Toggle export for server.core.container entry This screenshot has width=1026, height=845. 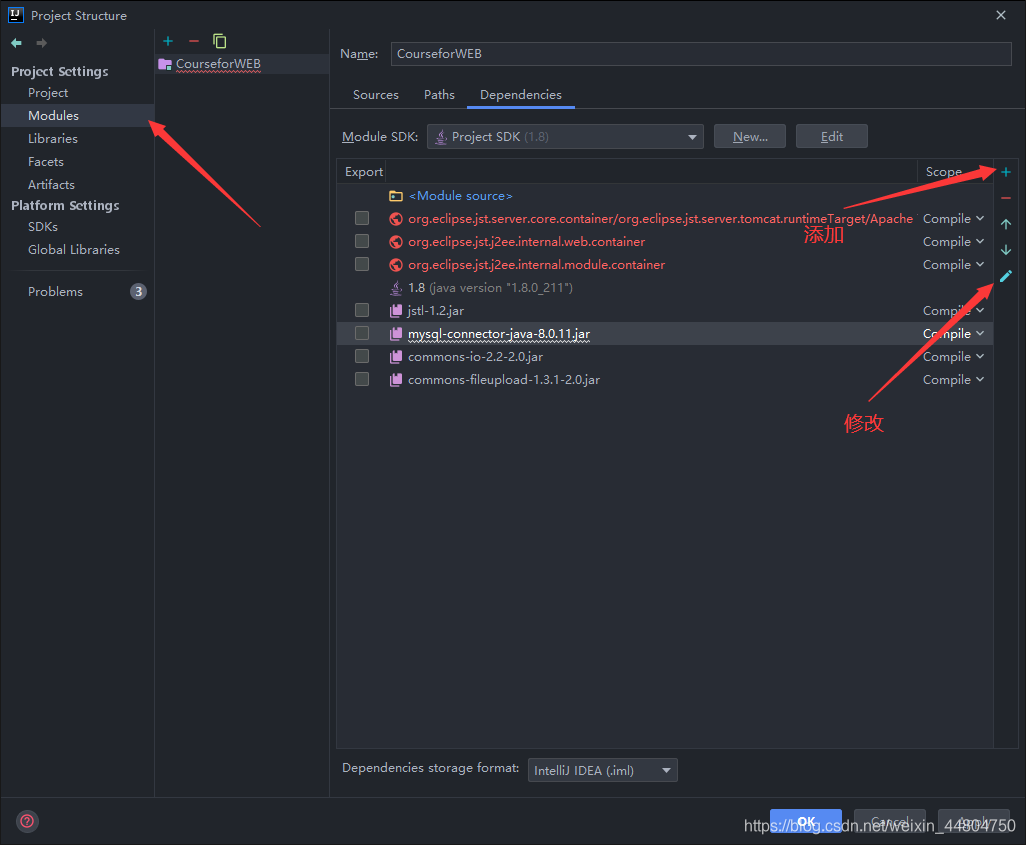point(362,218)
